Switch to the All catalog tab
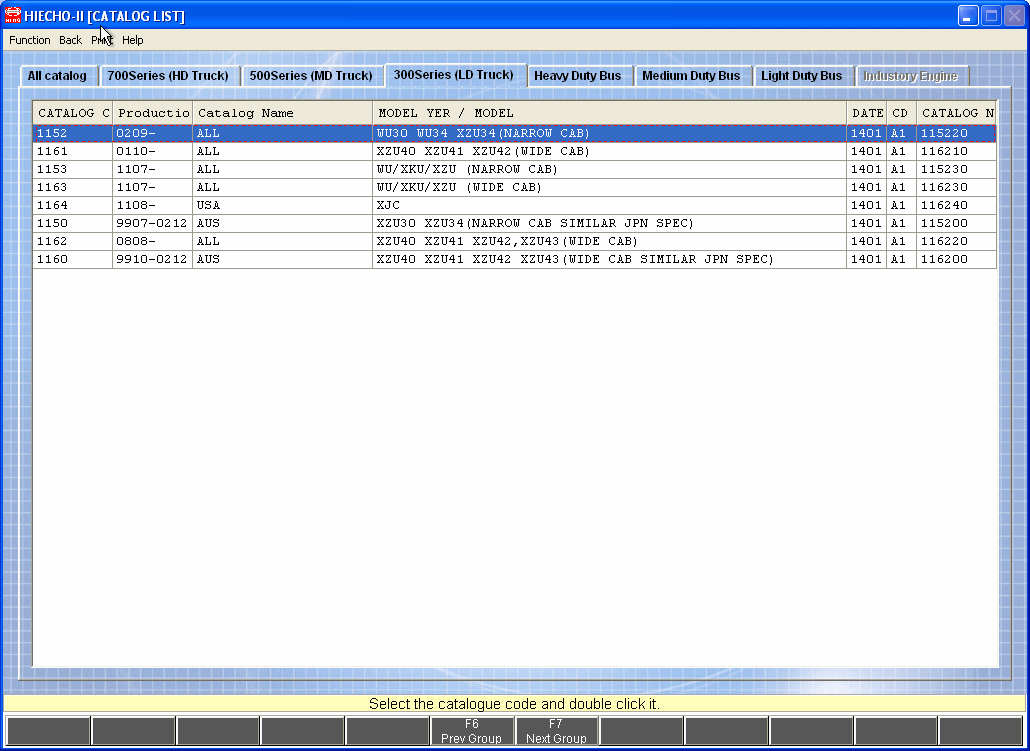The image size is (1030, 751). pyautogui.click(x=57, y=76)
